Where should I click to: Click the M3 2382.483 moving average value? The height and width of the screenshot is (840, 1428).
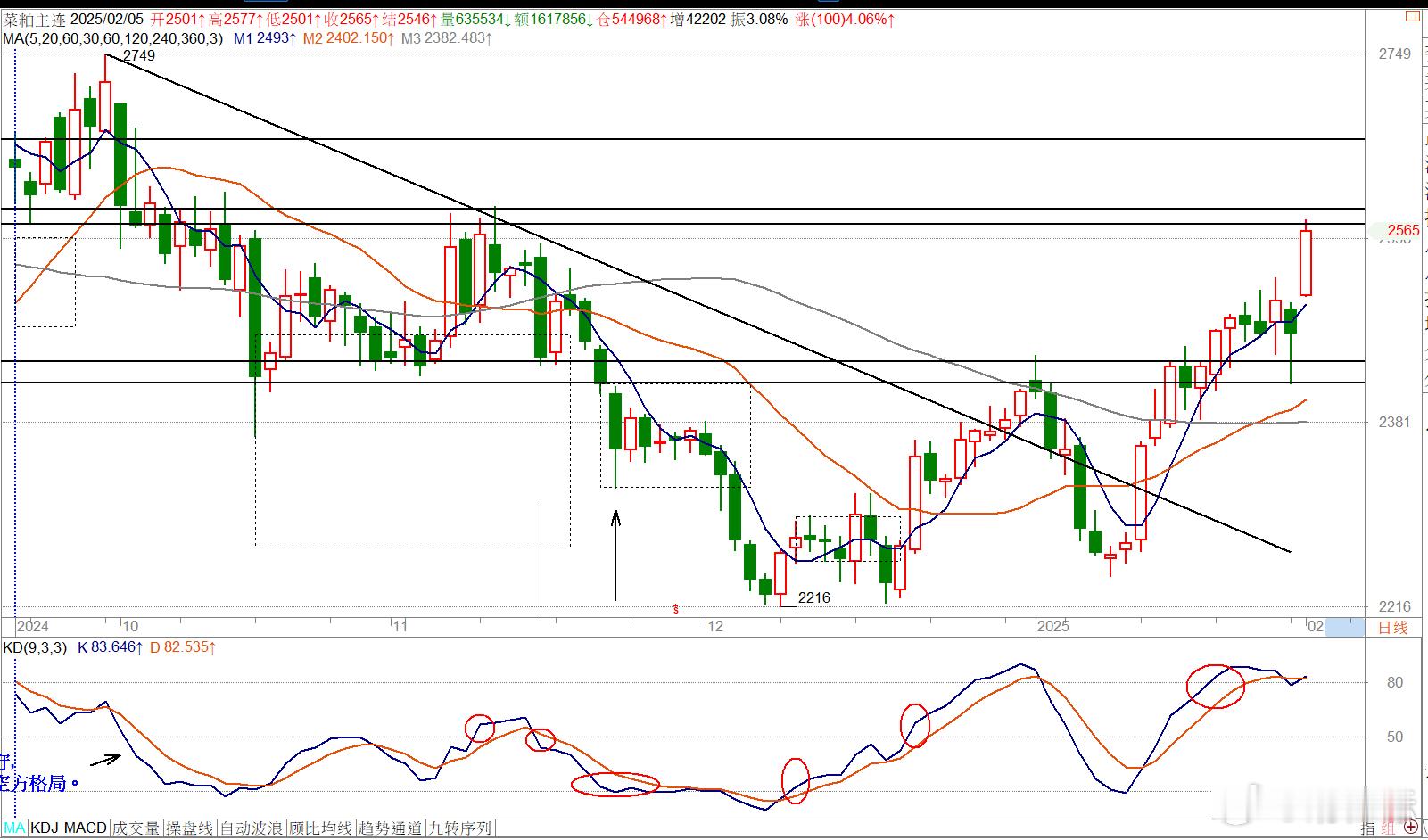click(446, 38)
